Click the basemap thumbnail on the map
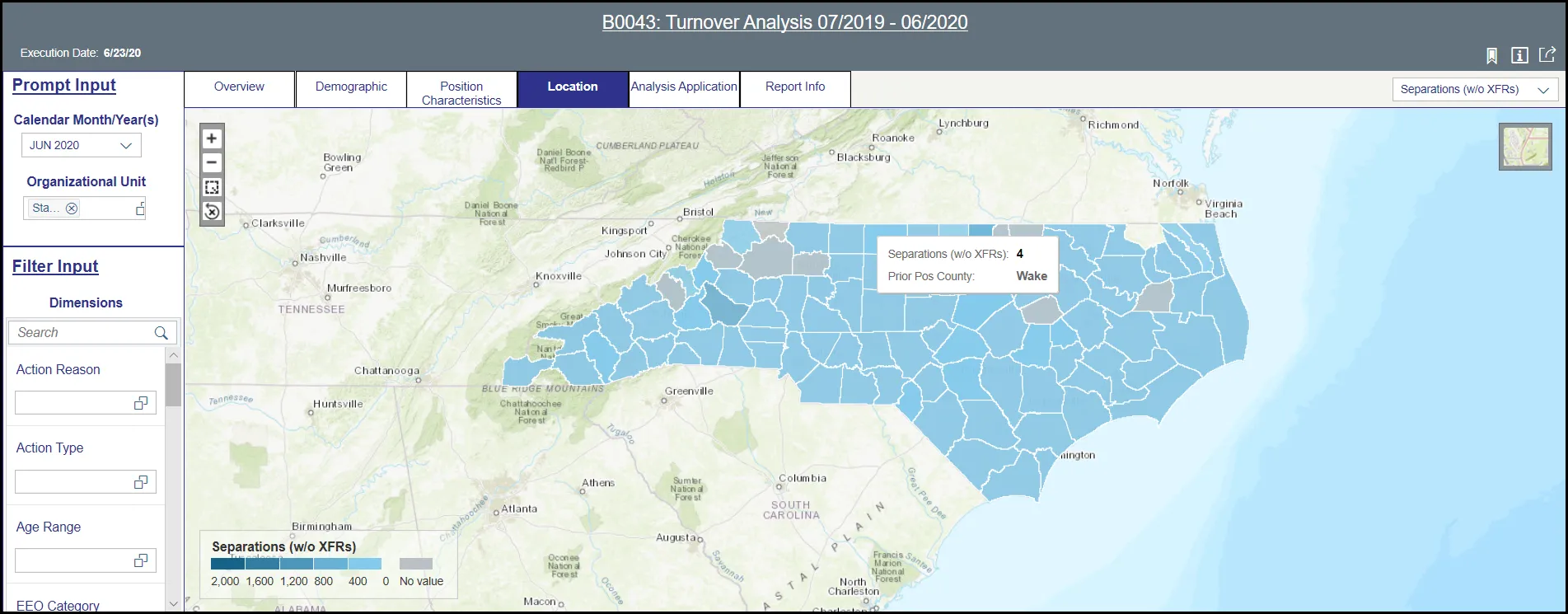 (1525, 147)
